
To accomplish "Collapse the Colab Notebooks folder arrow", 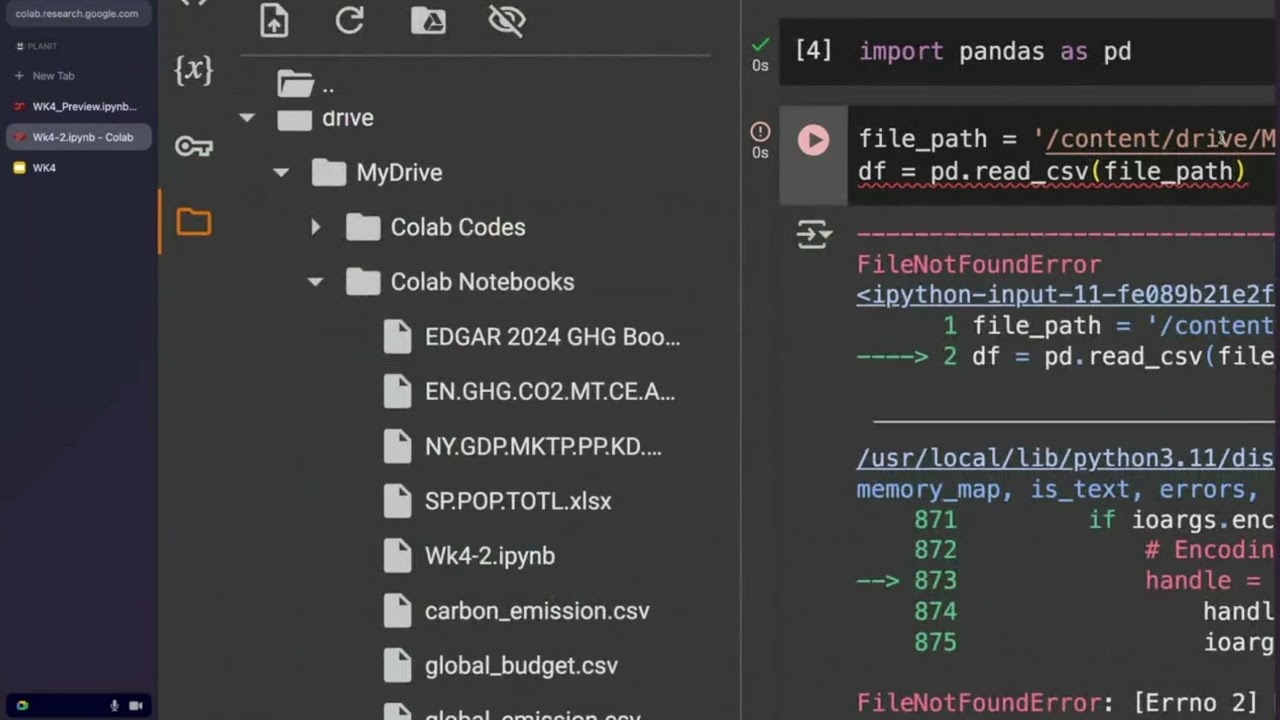I will 315,282.
